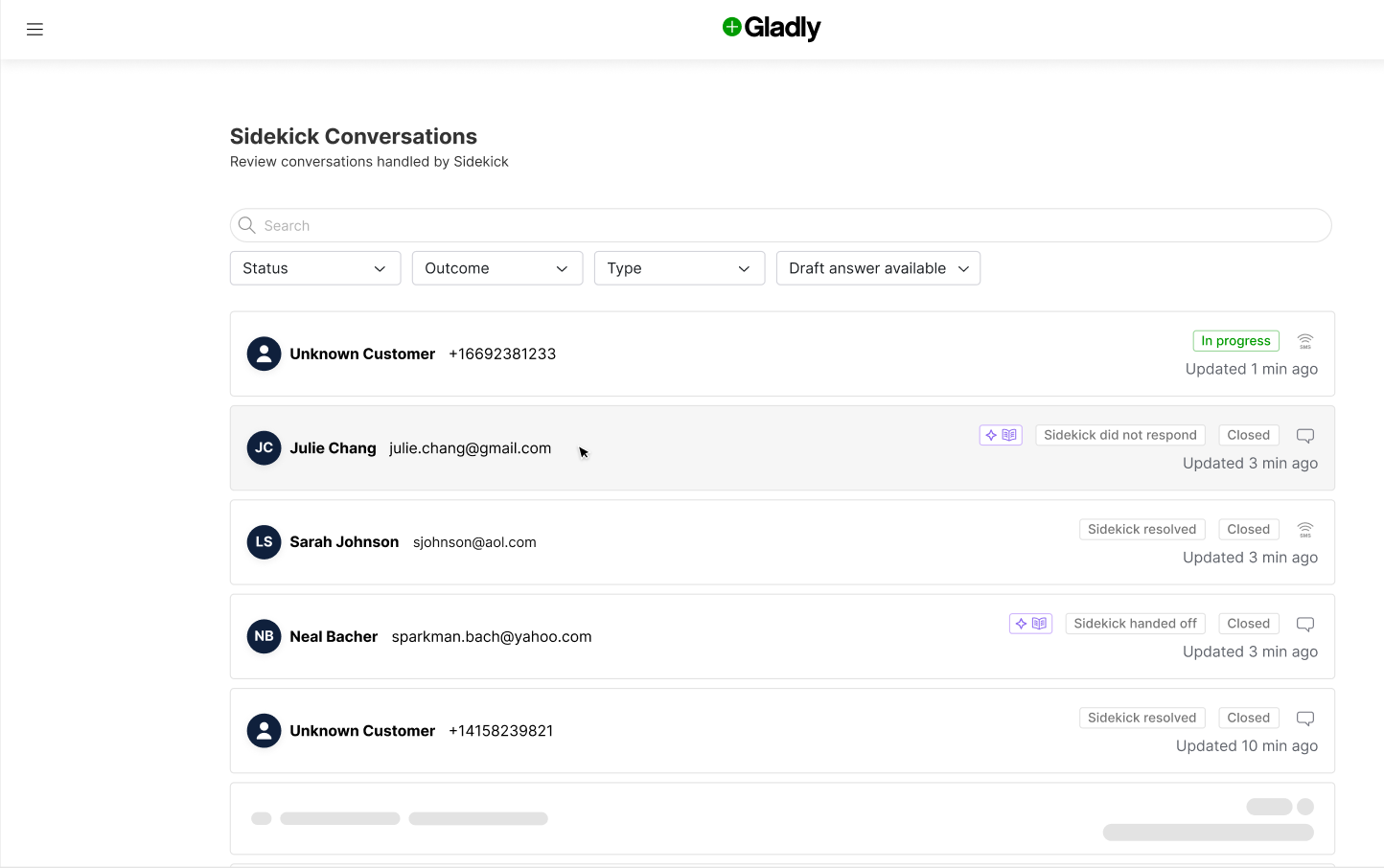
Task: Click Julie Chang's draft answer icon
Action: click(x=1001, y=435)
